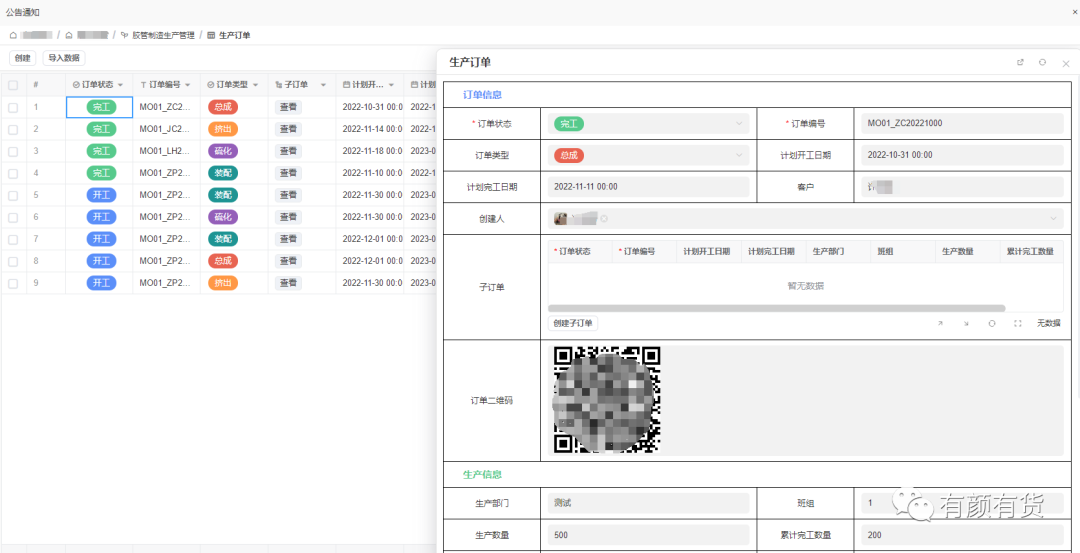Open order panel in new window icon

[1020, 62]
